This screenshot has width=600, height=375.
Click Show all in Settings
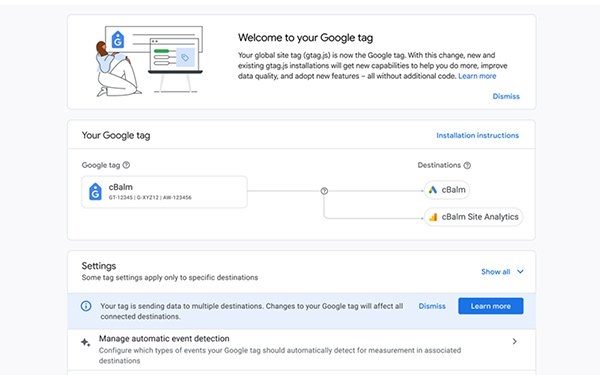pos(496,272)
